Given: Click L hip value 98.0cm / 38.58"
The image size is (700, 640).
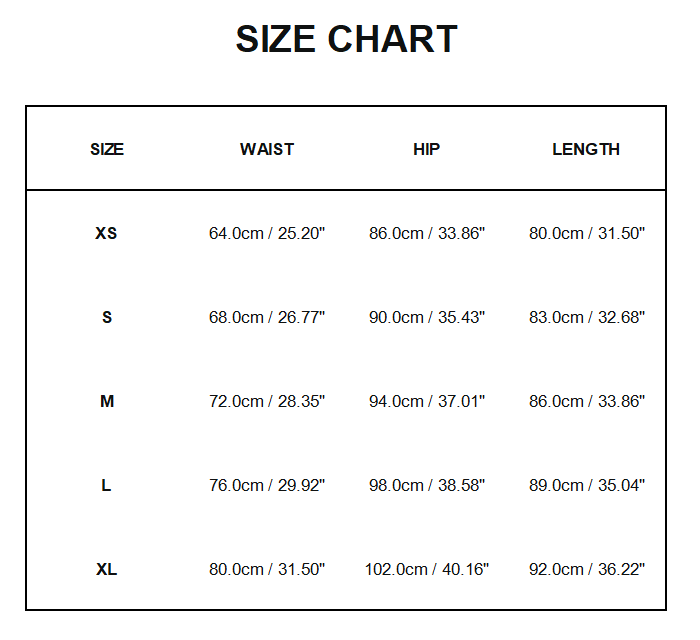Looking at the screenshot, I should (427, 485).
